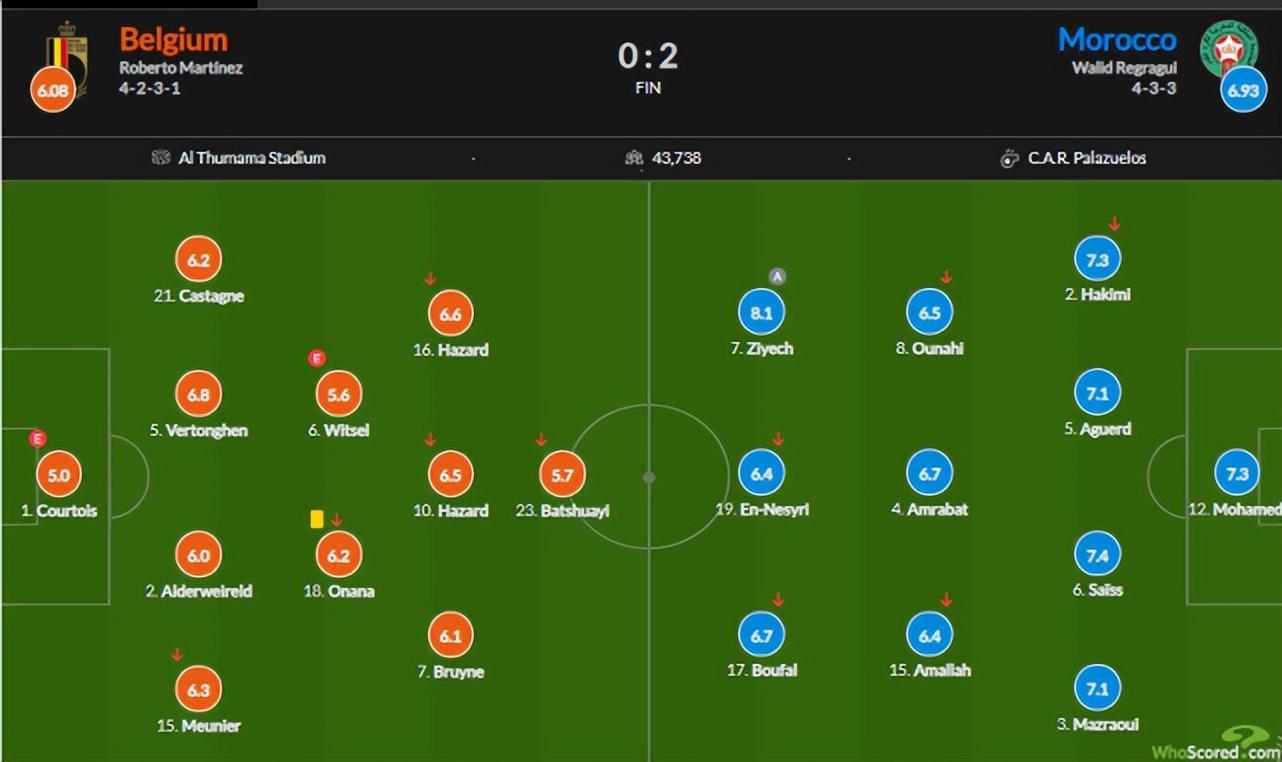This screenshot has width=1282, height=762.
Task: Click Saiss's 7.4 rating circle
Action: click(x=1097, y=555)
